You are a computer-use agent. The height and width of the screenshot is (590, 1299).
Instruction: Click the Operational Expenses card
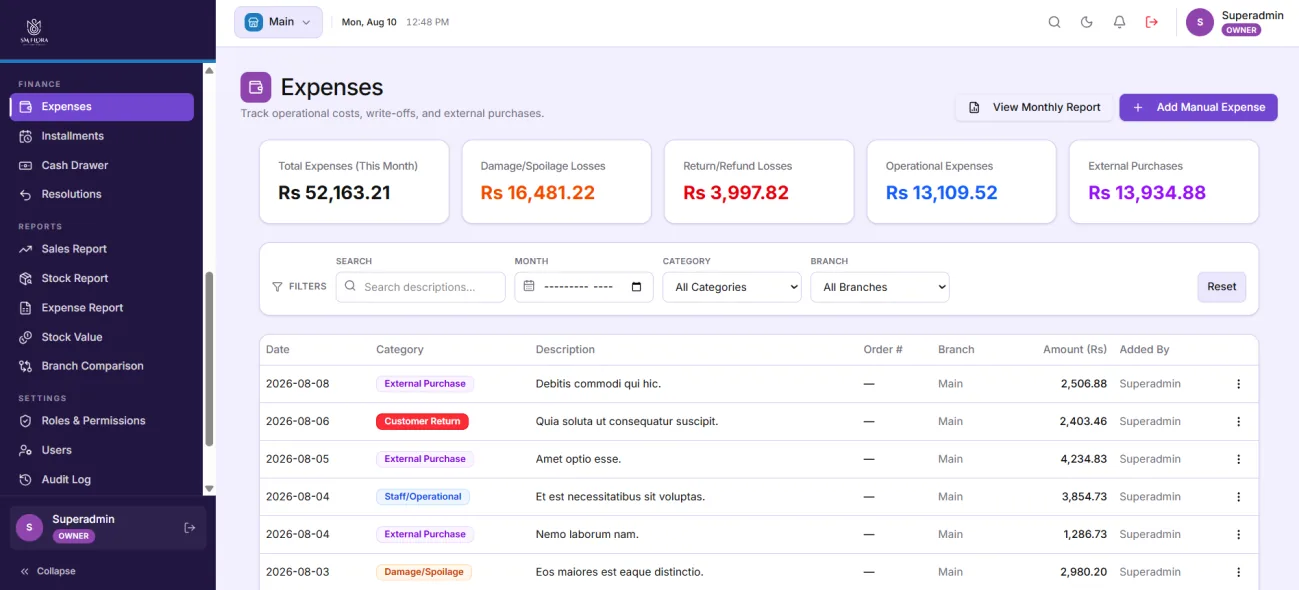point(962,182)
